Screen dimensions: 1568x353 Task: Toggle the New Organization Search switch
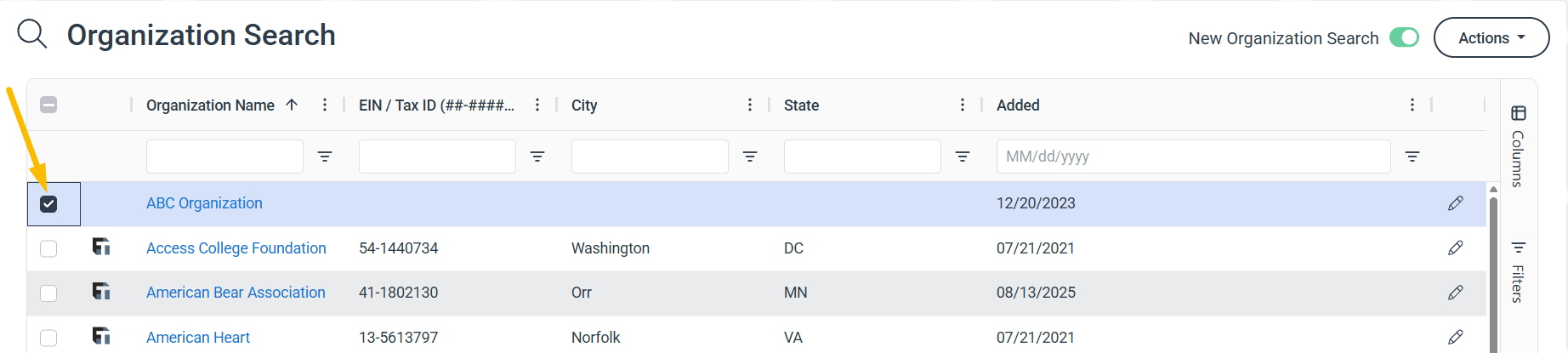(1404, 37)
